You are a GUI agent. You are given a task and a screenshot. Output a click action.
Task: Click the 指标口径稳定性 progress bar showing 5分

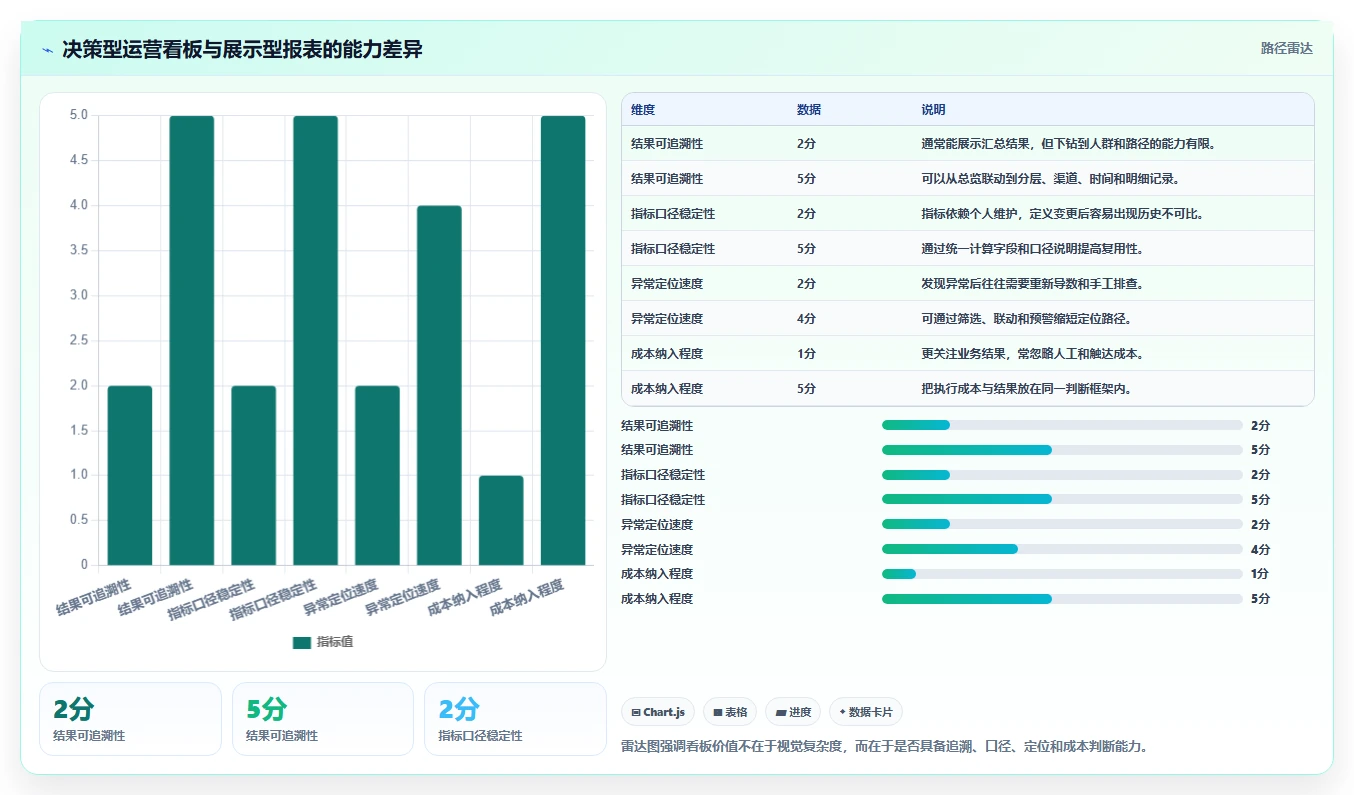coord(1062,500)
